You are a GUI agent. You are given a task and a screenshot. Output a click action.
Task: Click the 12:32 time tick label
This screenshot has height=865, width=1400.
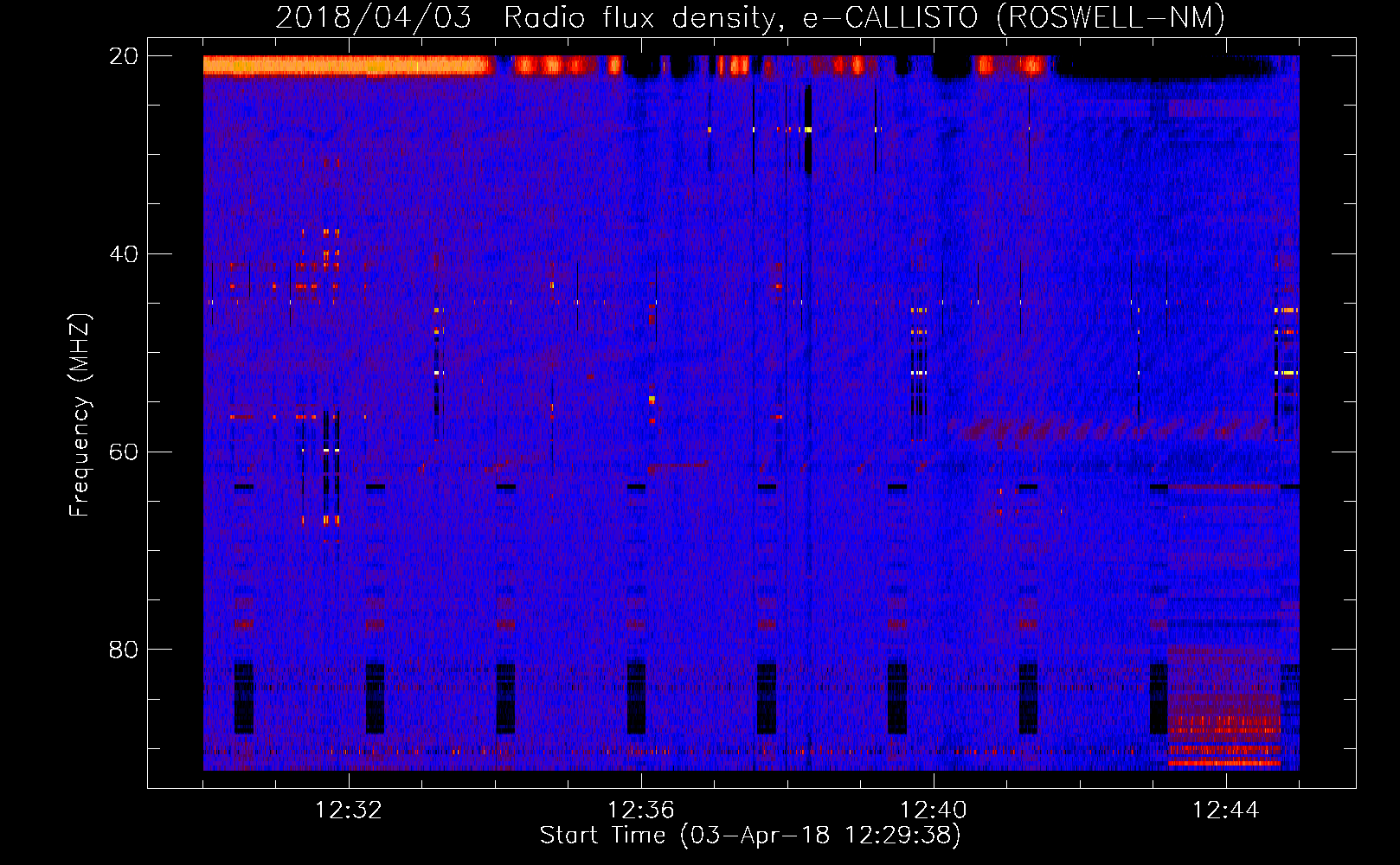[349, 810]
